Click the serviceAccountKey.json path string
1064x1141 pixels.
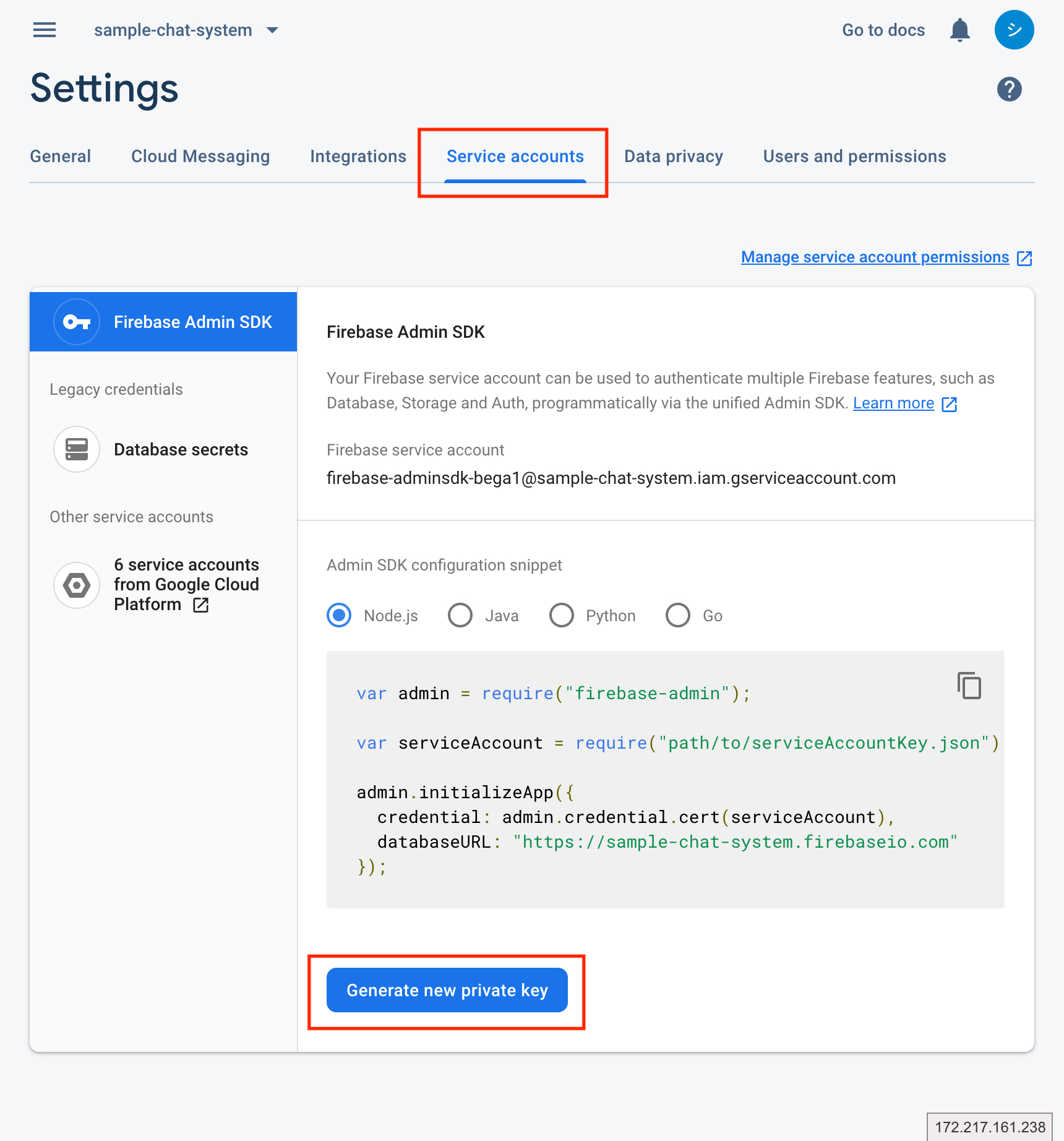(x=825, y=743)
